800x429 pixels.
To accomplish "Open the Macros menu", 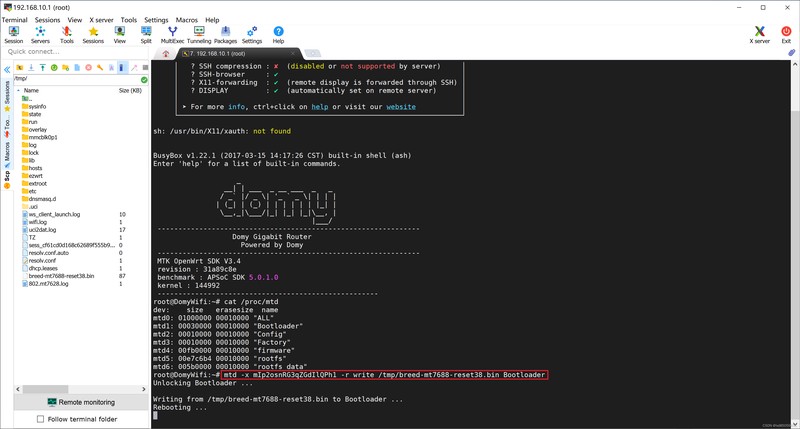I will 187,20.
